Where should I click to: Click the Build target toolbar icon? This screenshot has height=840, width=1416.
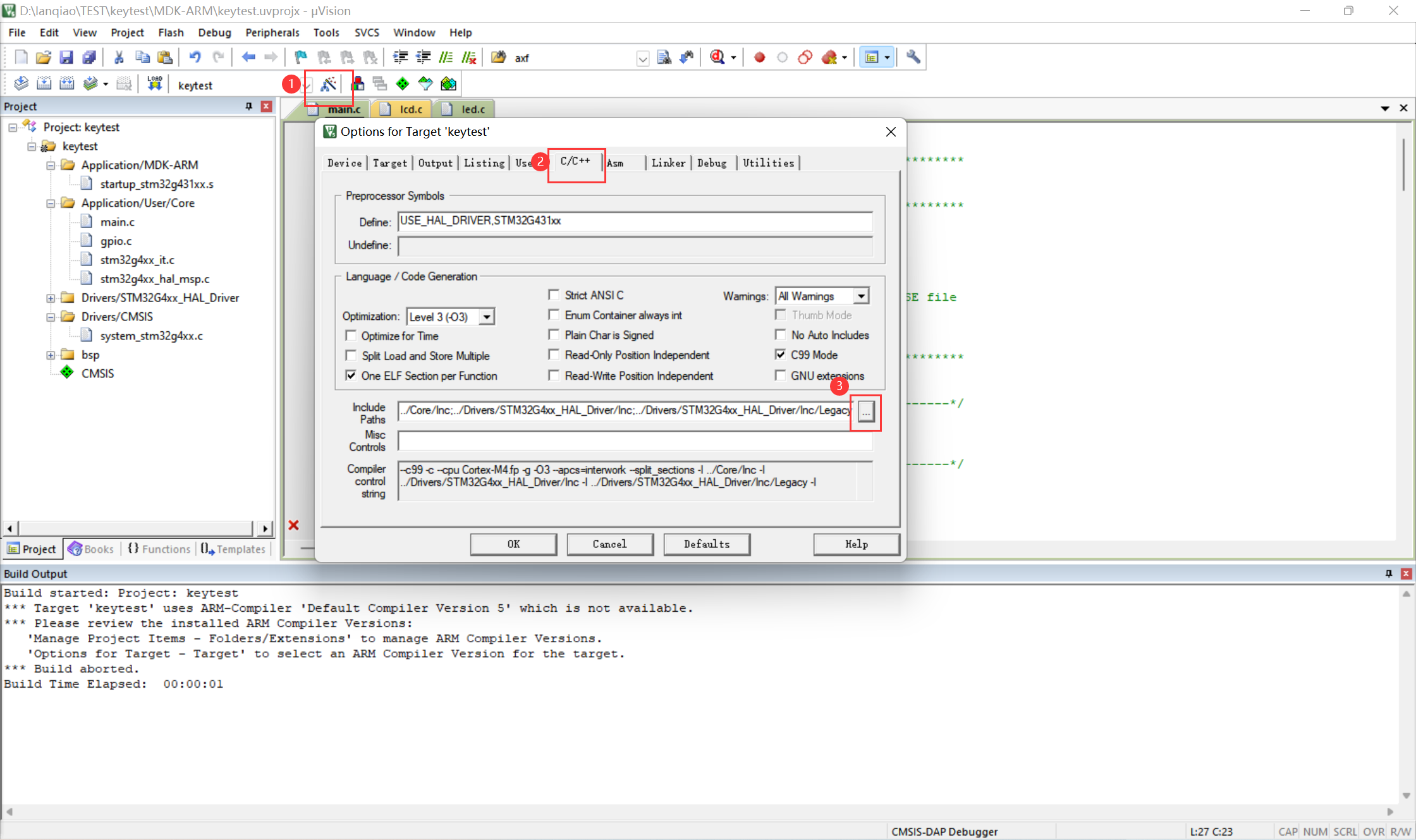point(44,84)
